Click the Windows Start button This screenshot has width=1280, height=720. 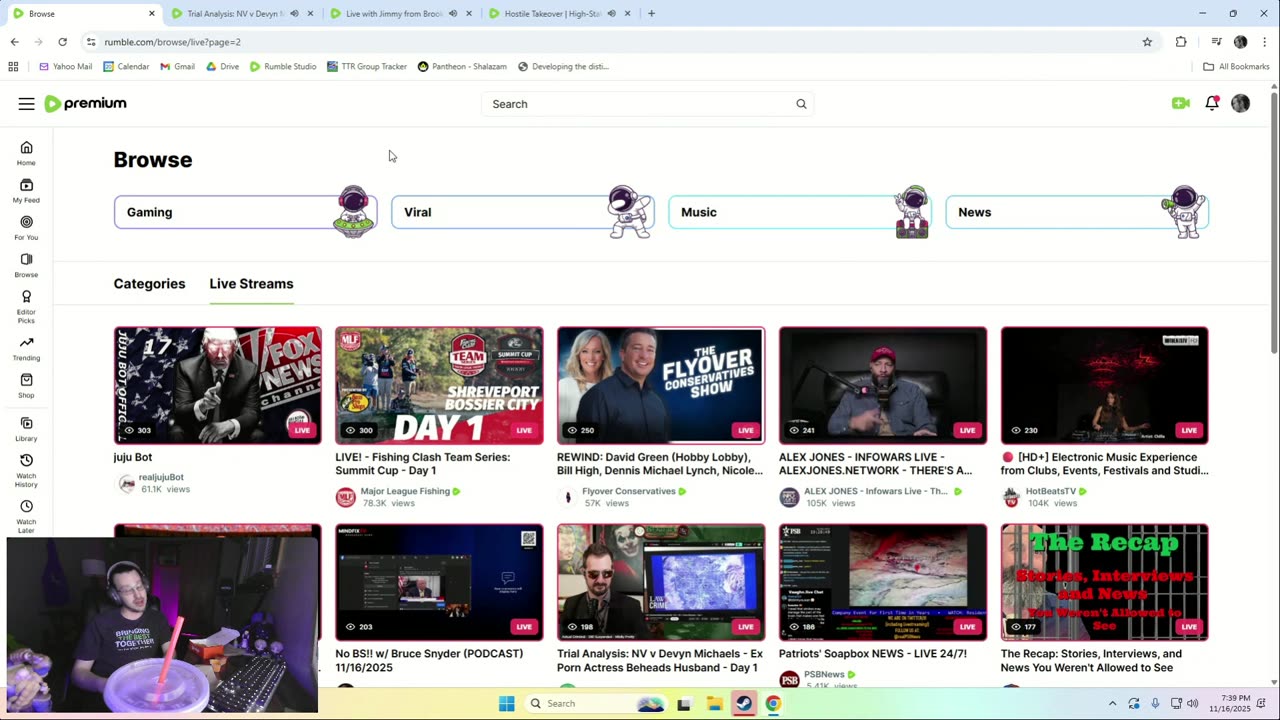(x=507, y=703)
